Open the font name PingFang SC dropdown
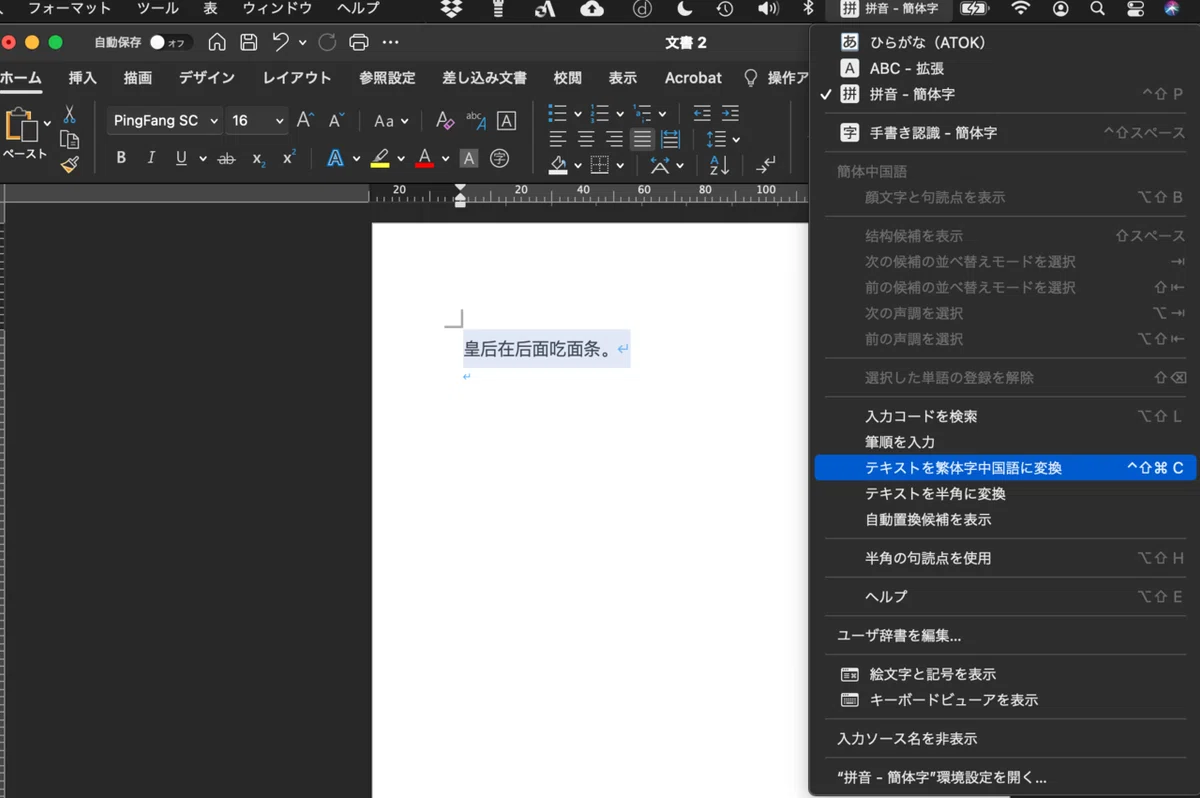1200x798 pixels. coord(214,121)
